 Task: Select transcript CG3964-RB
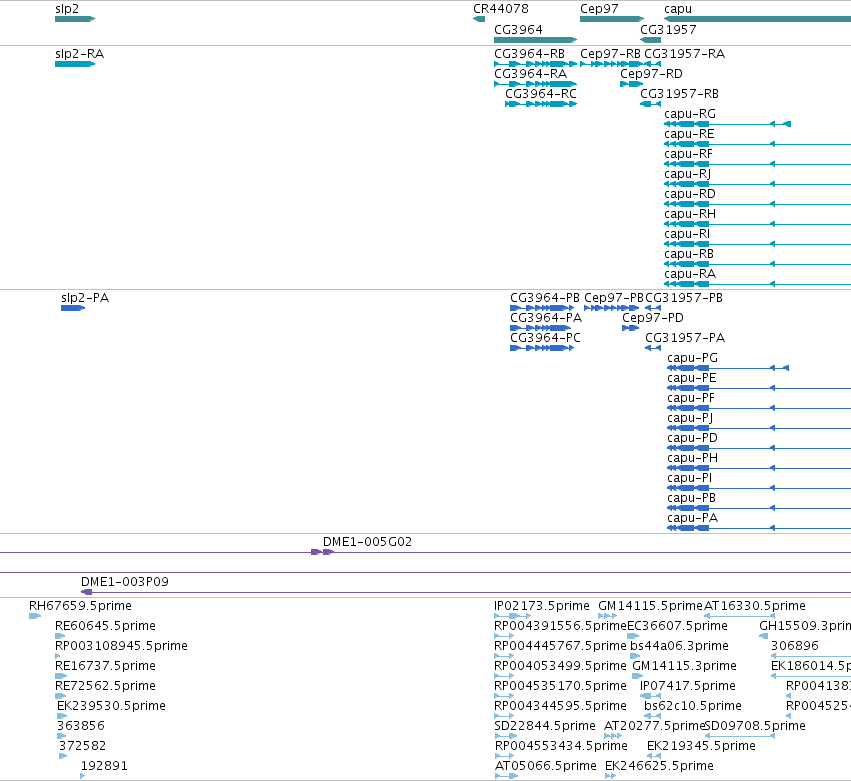535,64
